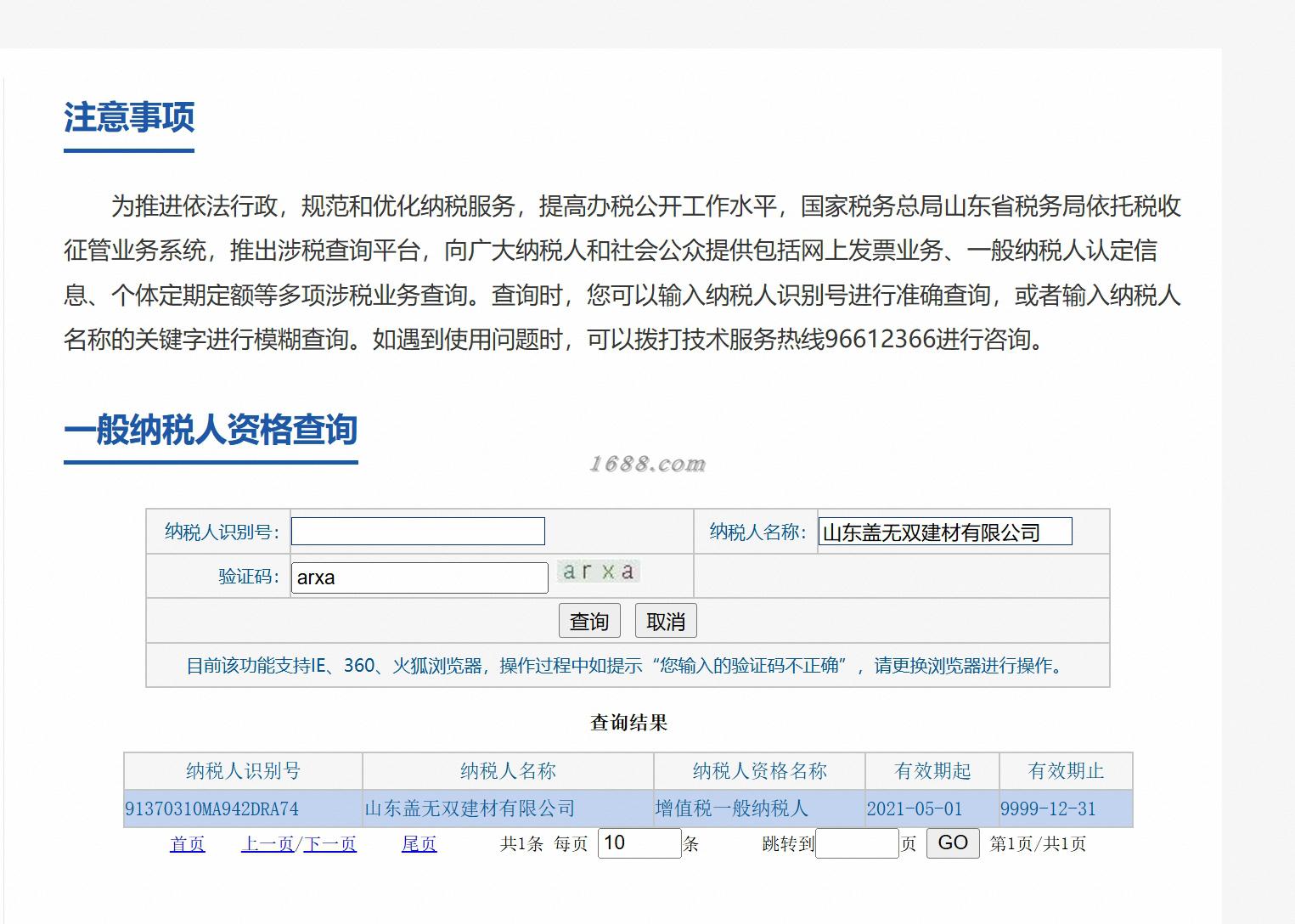This screenshot has height=924, width=1295.
Task: Open the 下一页 link
Action: click(x=330, y=844)
